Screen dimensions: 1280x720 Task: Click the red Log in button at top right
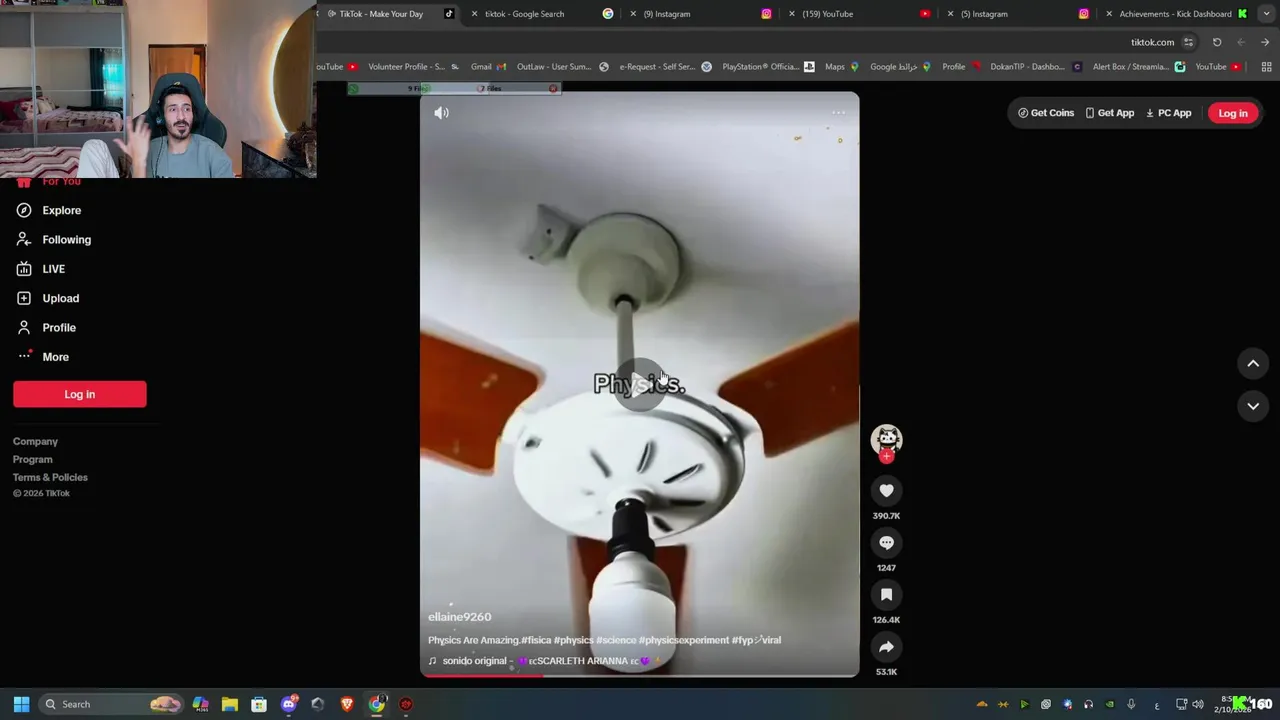tap(1233, 113)
